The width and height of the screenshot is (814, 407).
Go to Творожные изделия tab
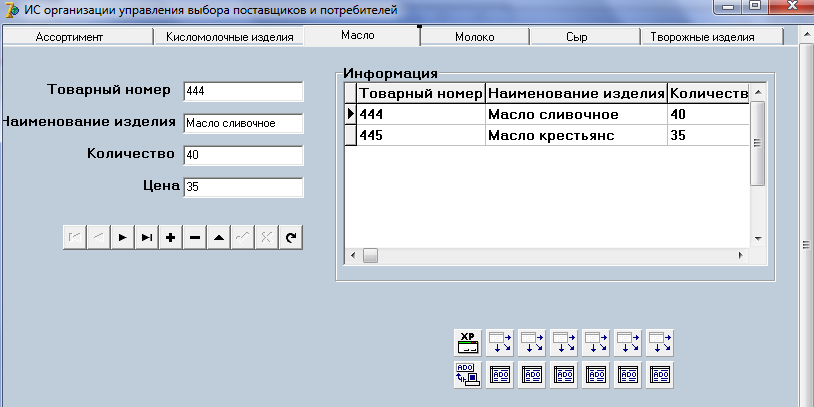711,37
